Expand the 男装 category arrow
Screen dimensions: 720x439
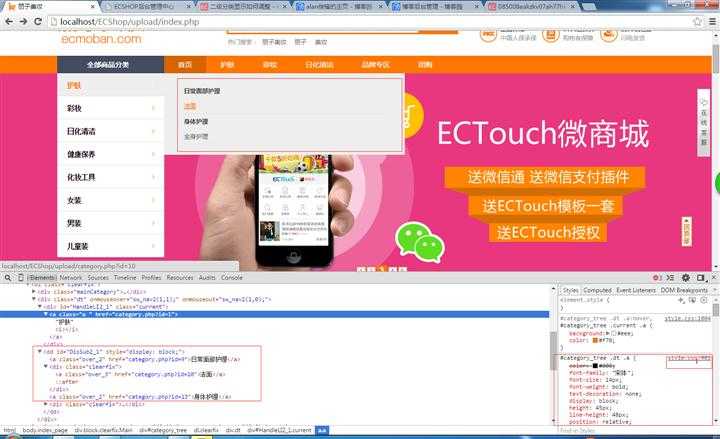pos(153,223)
